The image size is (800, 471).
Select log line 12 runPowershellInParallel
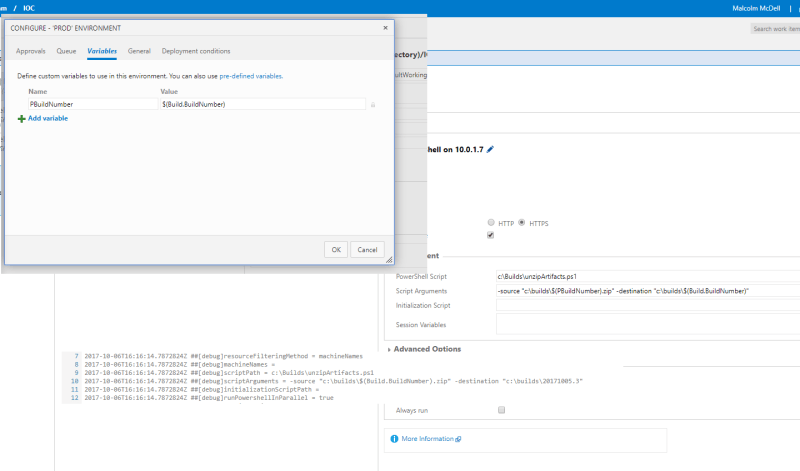click(209, 398)
